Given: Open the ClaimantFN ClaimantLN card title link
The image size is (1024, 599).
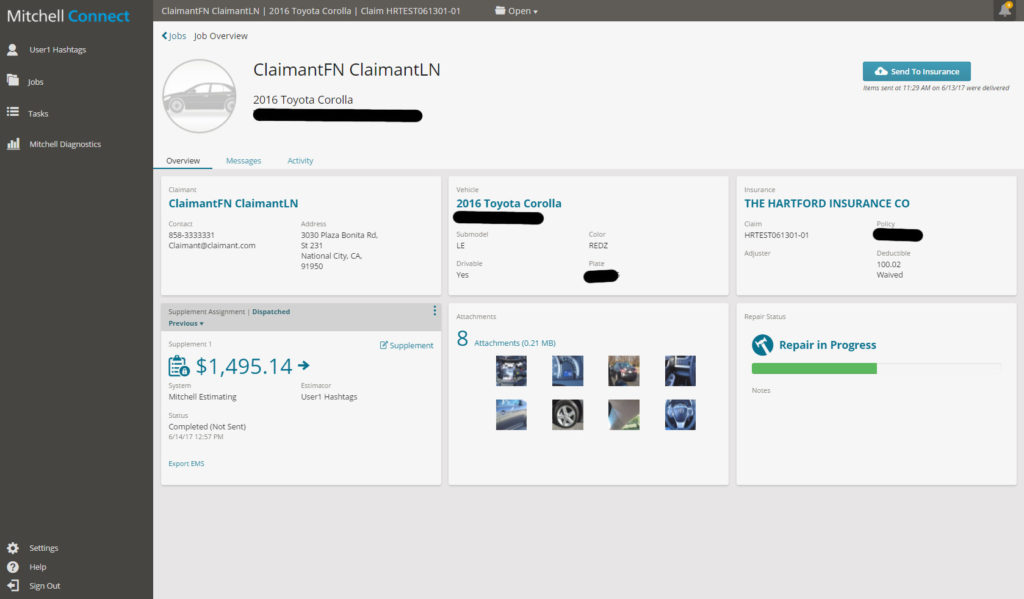Looking at the screenshot, I should (233, 203).
